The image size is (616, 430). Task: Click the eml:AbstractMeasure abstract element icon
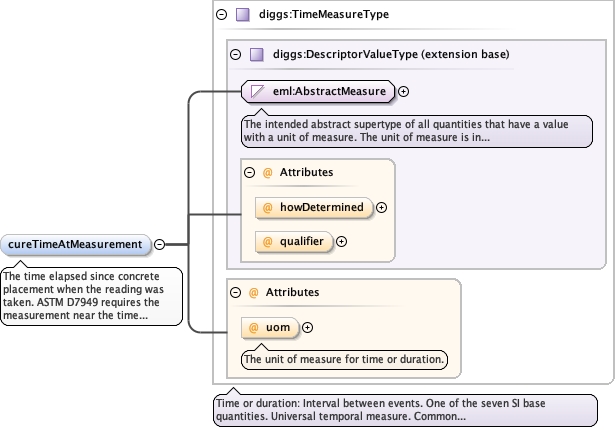[x=257, y=91]
